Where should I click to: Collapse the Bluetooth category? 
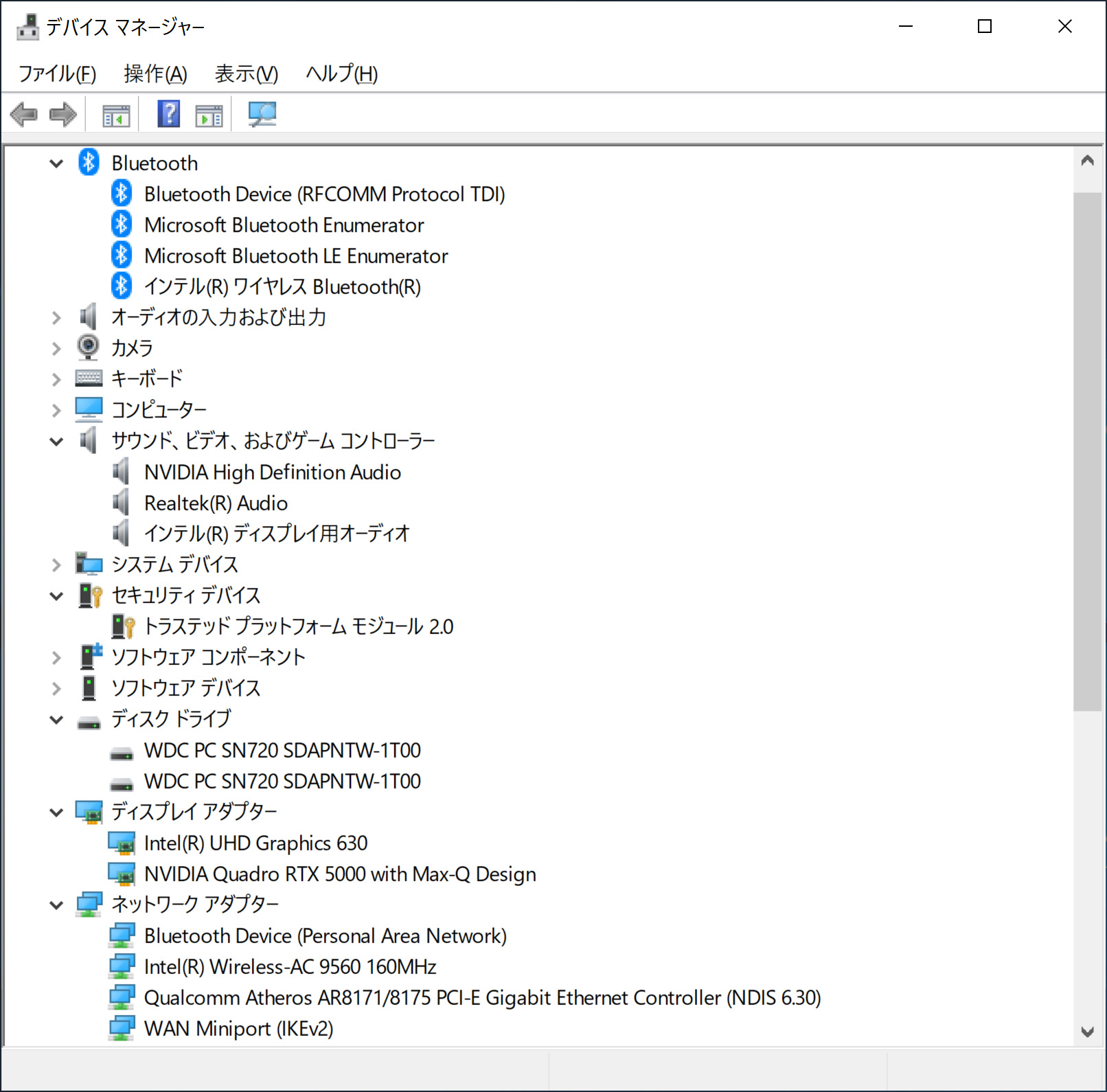pos(56,163)
